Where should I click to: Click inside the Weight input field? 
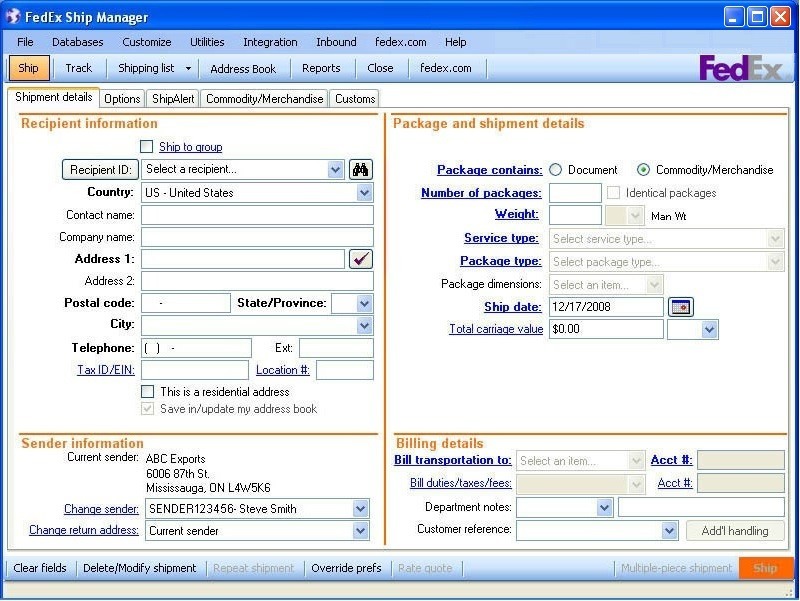click(574, 214)
